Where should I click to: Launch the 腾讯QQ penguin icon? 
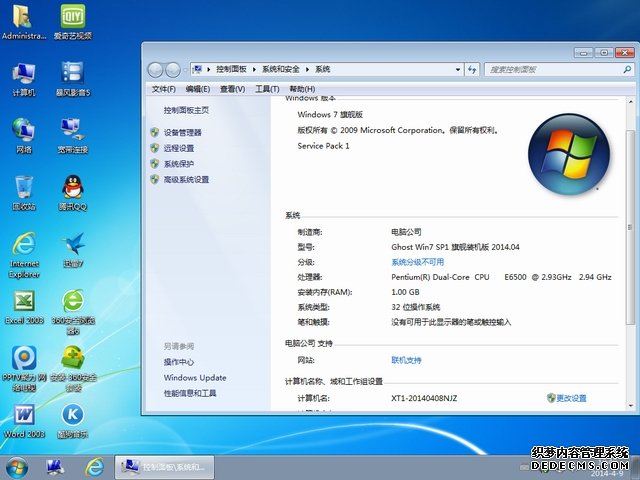coord(73,193)
